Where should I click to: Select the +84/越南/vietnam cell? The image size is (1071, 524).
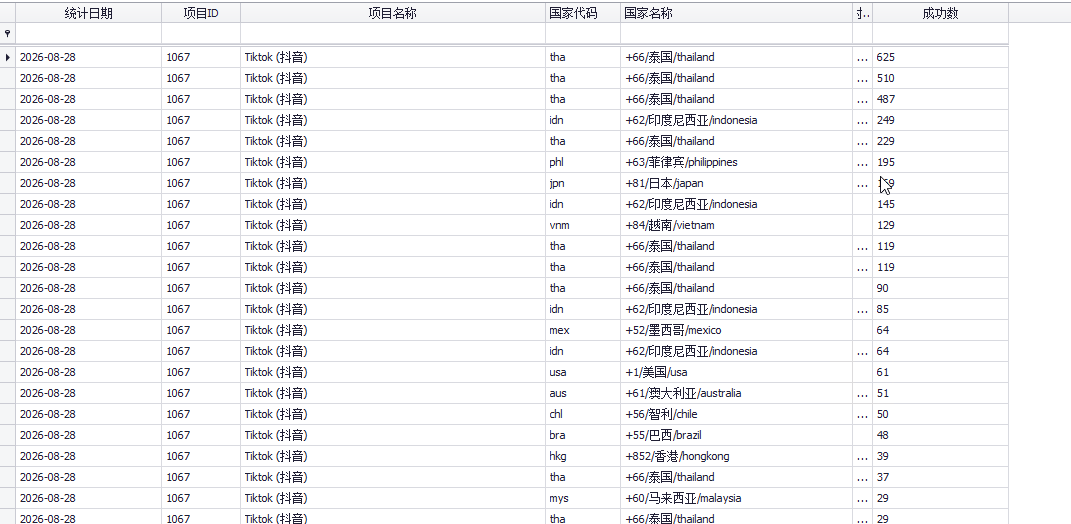pos(736,225)
